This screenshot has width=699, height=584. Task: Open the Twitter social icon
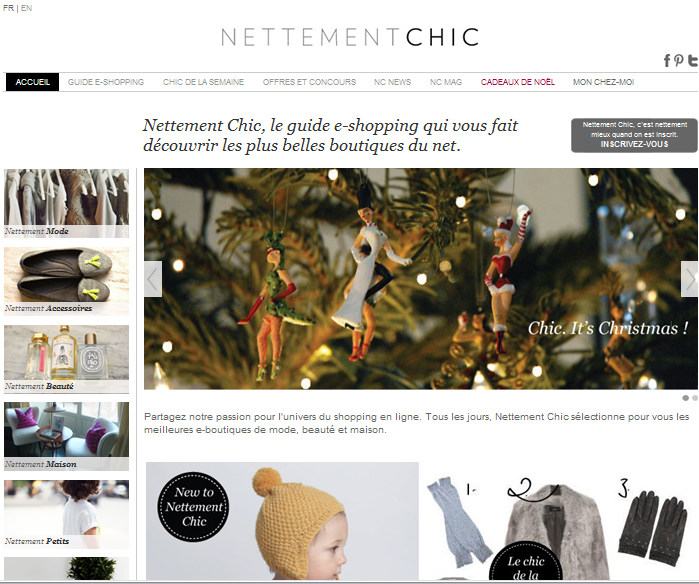click(x=693, y=61)
